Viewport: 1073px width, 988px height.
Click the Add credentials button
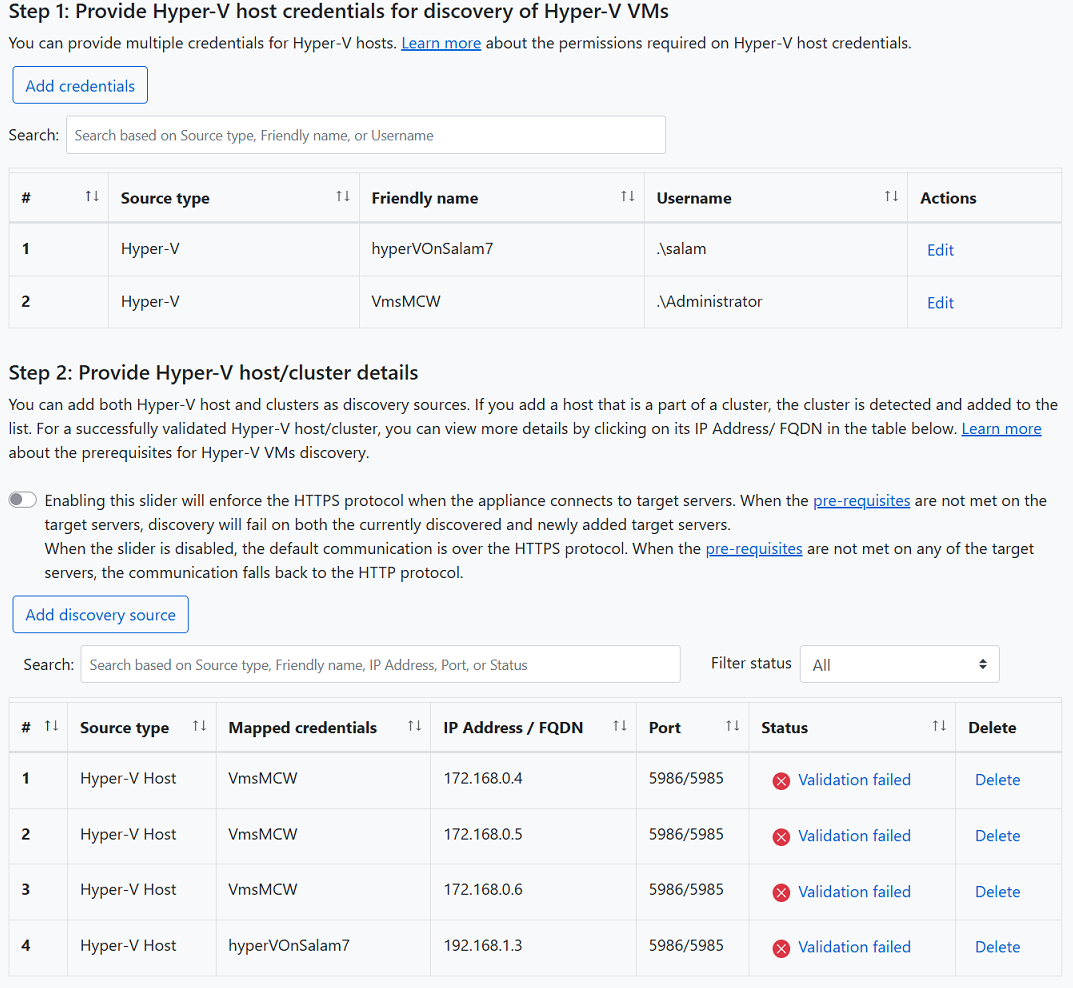click(80, 86)
